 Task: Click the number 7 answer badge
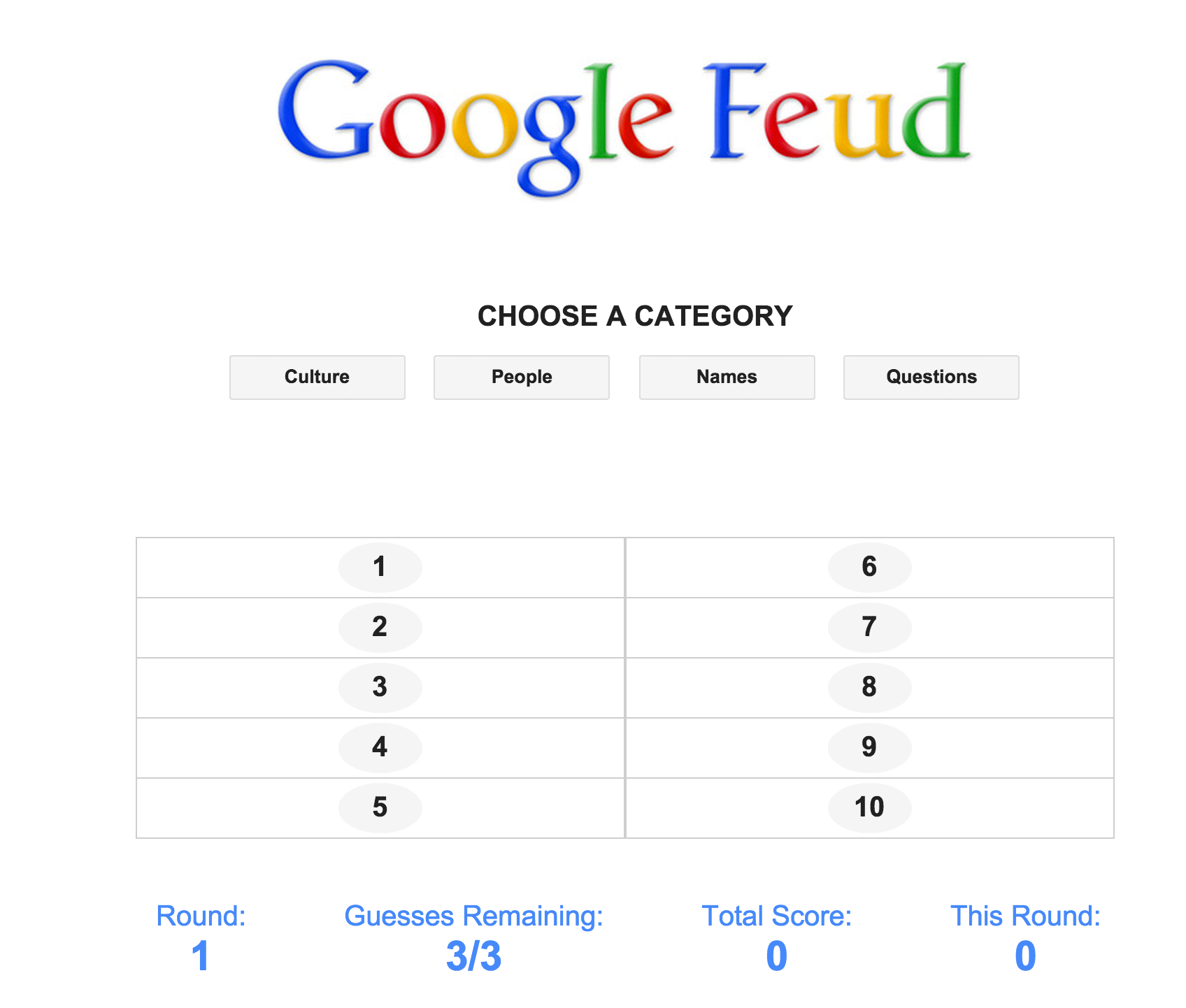pyautogui.click(x=869, y=627)
